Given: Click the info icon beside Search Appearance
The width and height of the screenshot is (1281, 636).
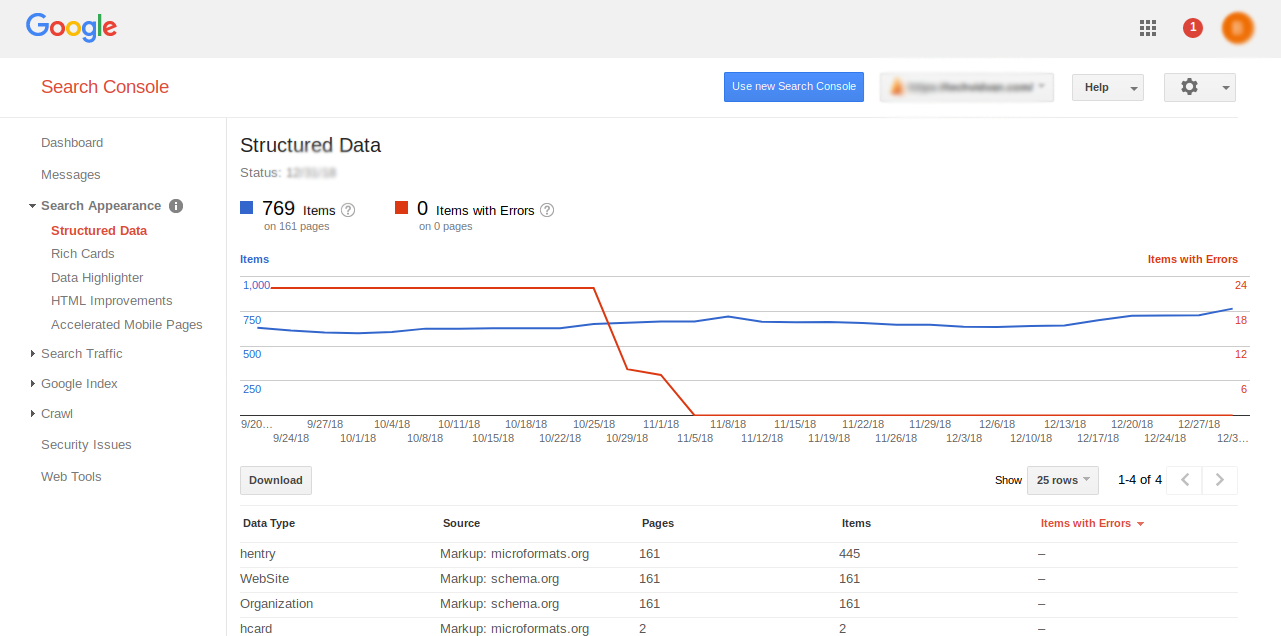Looking at the screenshot, I should tap(176, 206).
